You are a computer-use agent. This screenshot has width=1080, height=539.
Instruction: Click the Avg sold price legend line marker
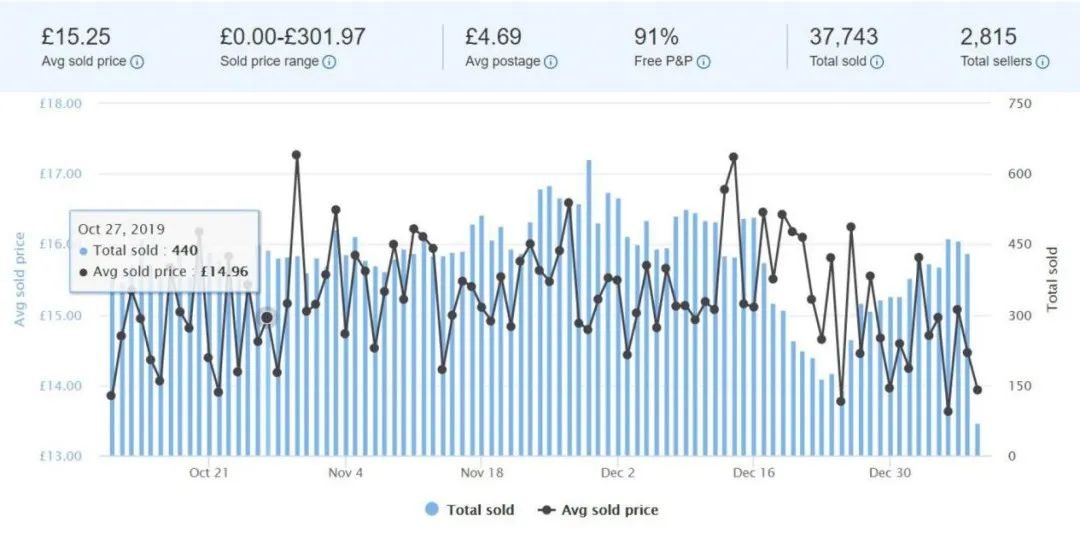click(547, 510)
